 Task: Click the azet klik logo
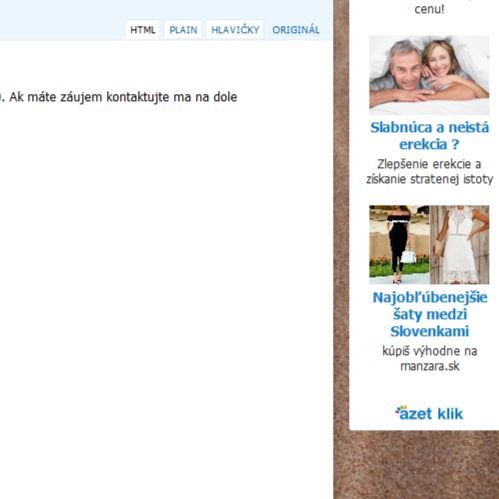tap(429, 413)
